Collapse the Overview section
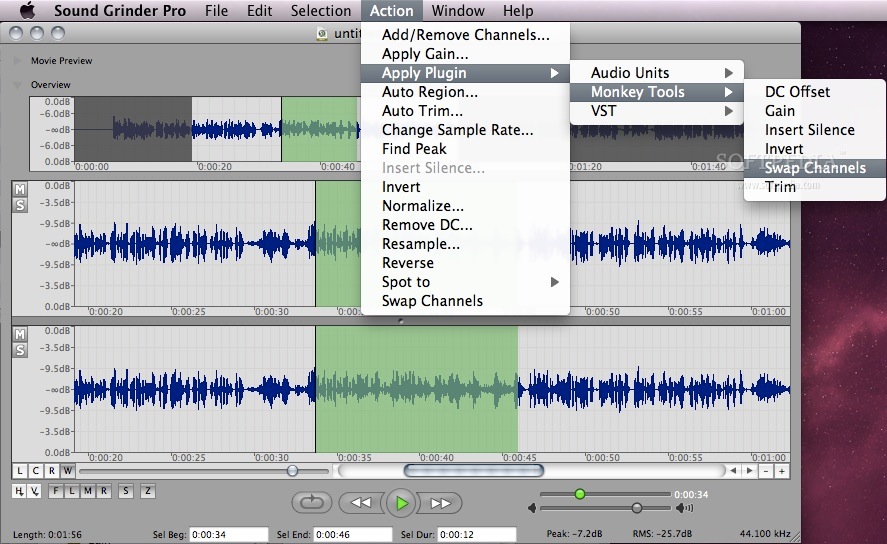 pos(18,85)
